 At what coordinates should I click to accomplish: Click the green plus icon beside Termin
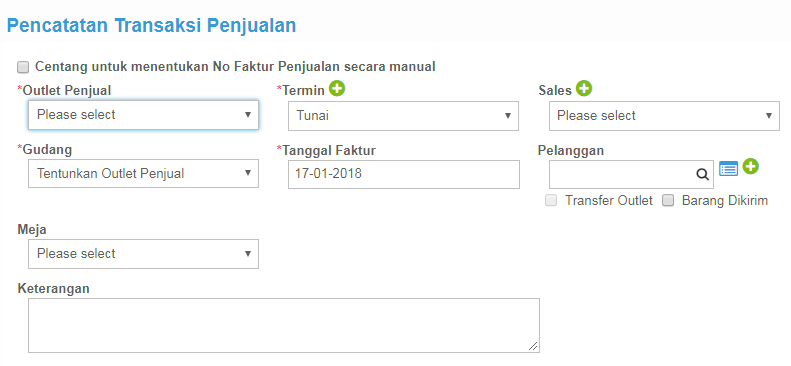(x=337, y=89)
